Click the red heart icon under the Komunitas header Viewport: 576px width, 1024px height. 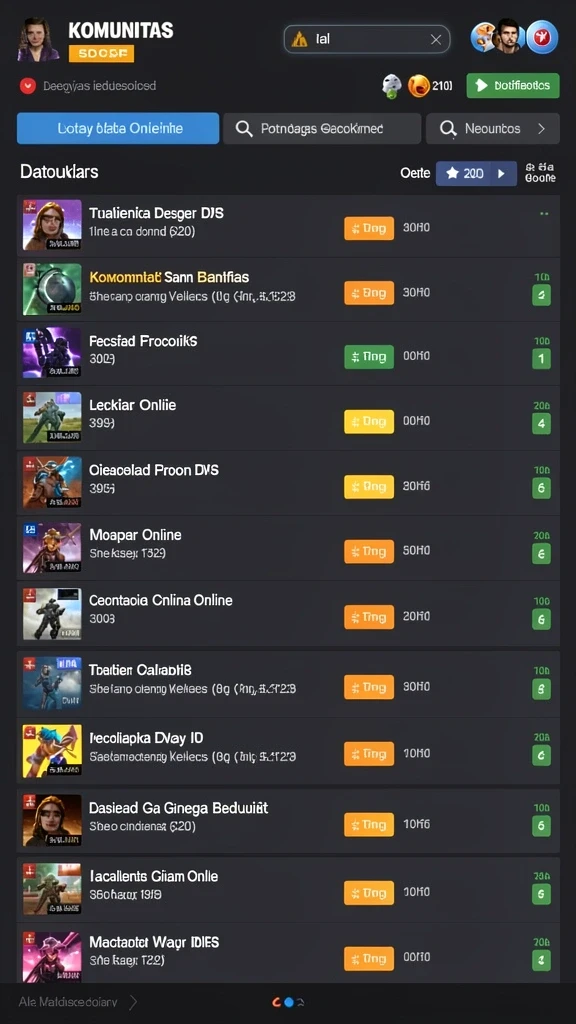pos(27,86)
